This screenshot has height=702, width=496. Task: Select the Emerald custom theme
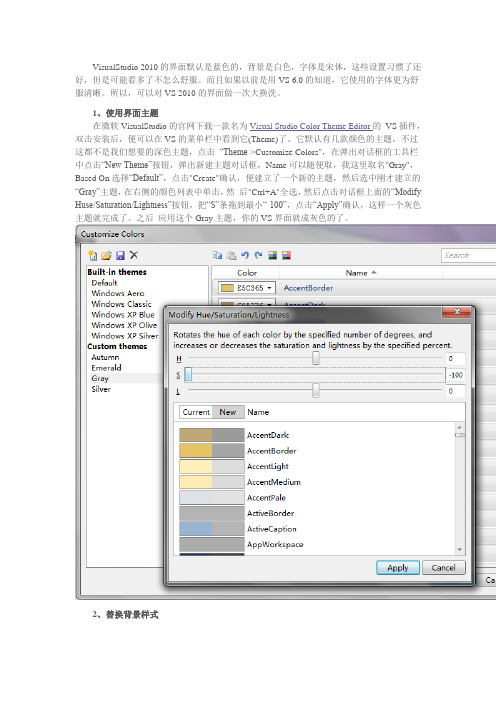[106, 368]
